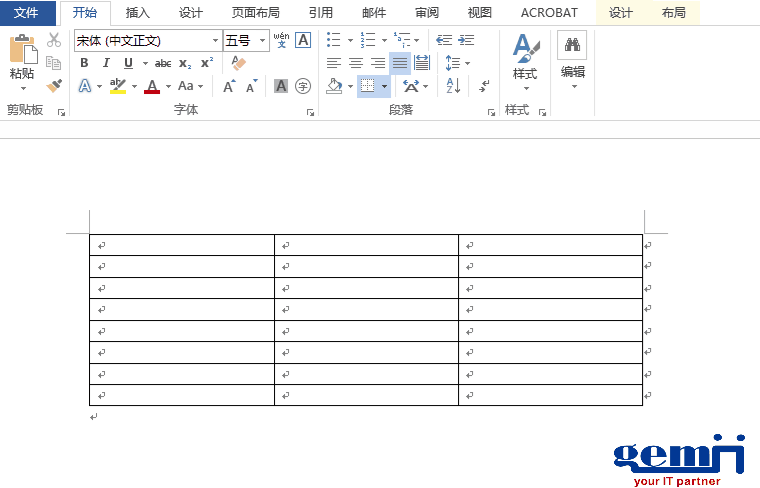The width and height of the screenshot is (760, 488).
Task: Click the Increase Indent icon
Action: 466,40
